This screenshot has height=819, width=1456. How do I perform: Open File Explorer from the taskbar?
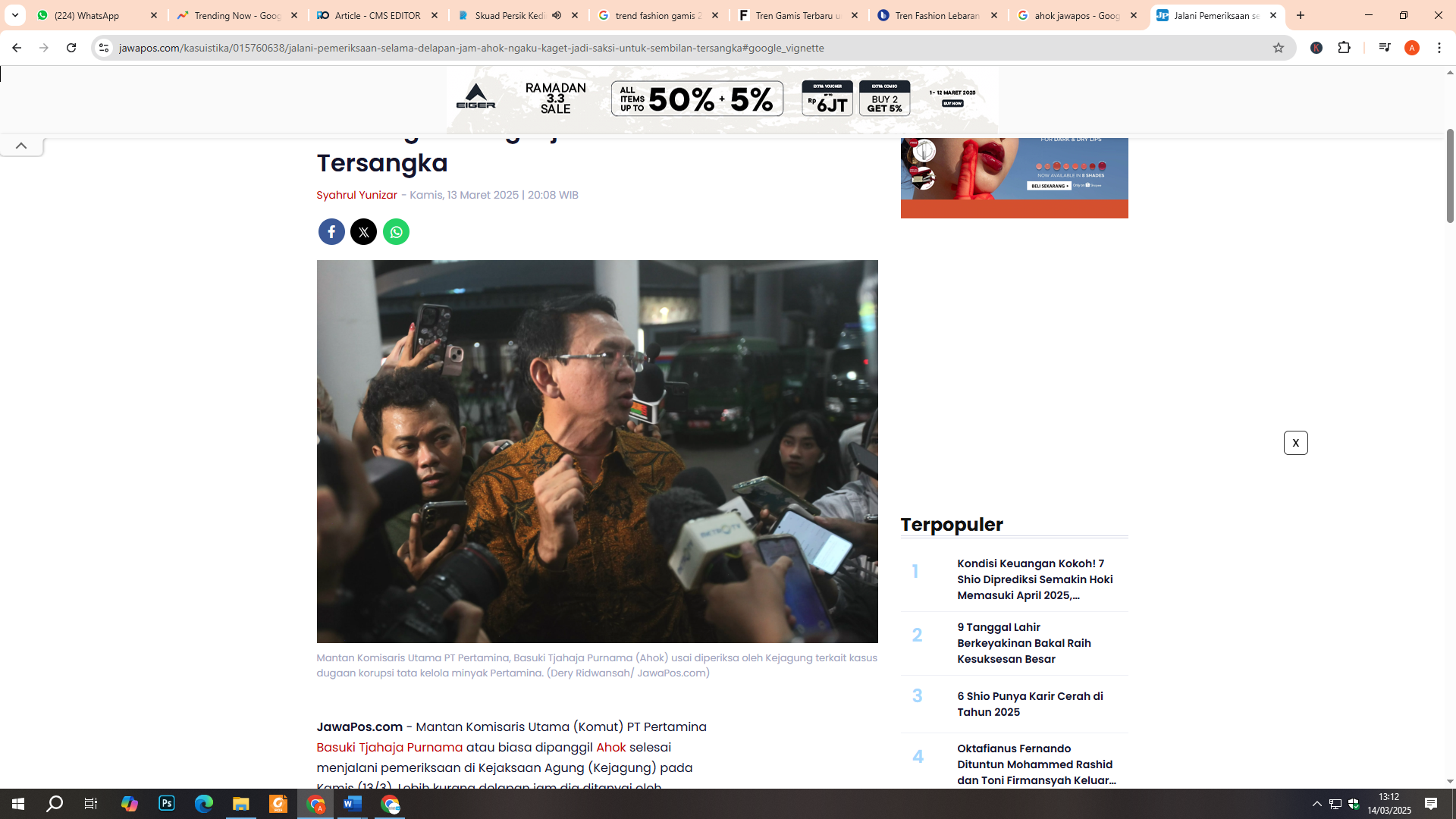(241, 804)
